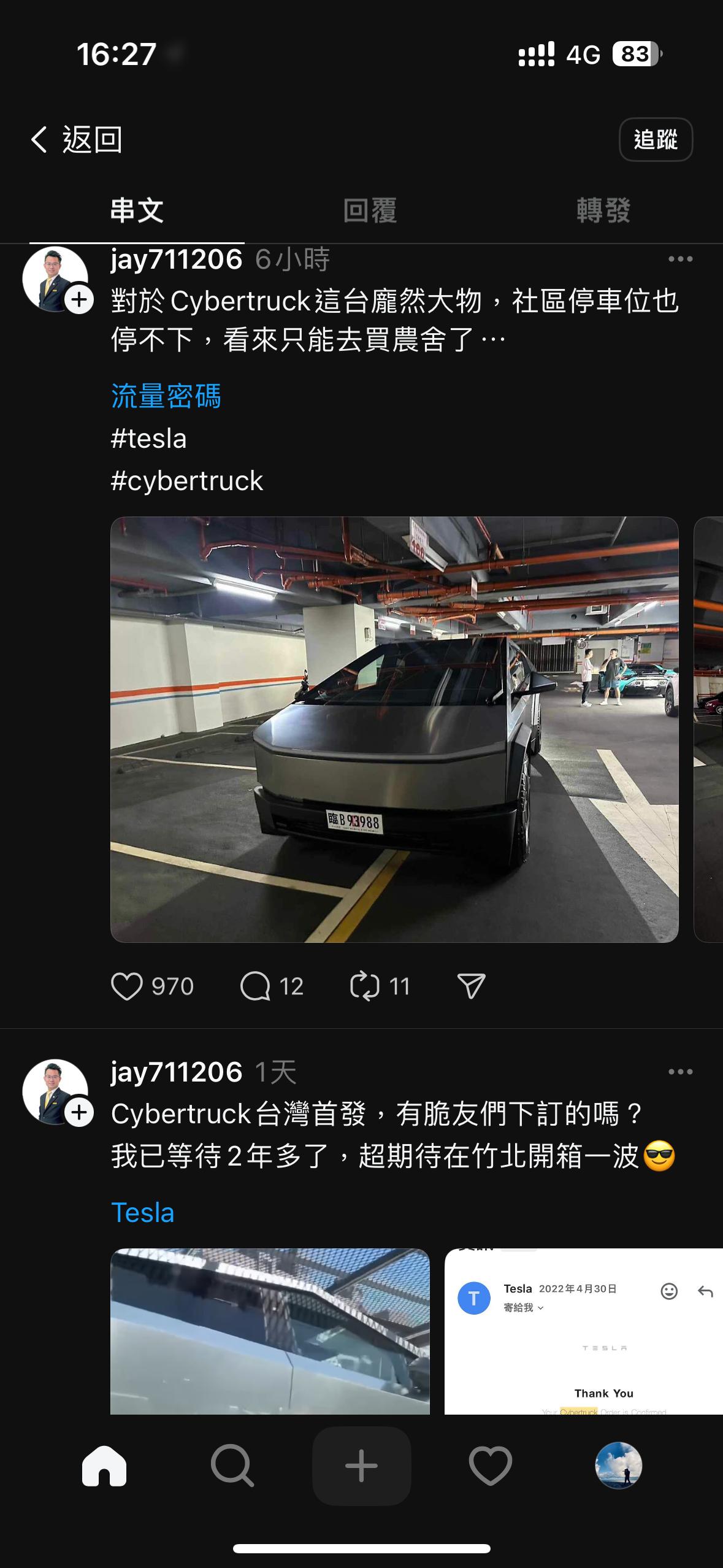Open the 流量密碼 topic link

click(x=166, y=396)
